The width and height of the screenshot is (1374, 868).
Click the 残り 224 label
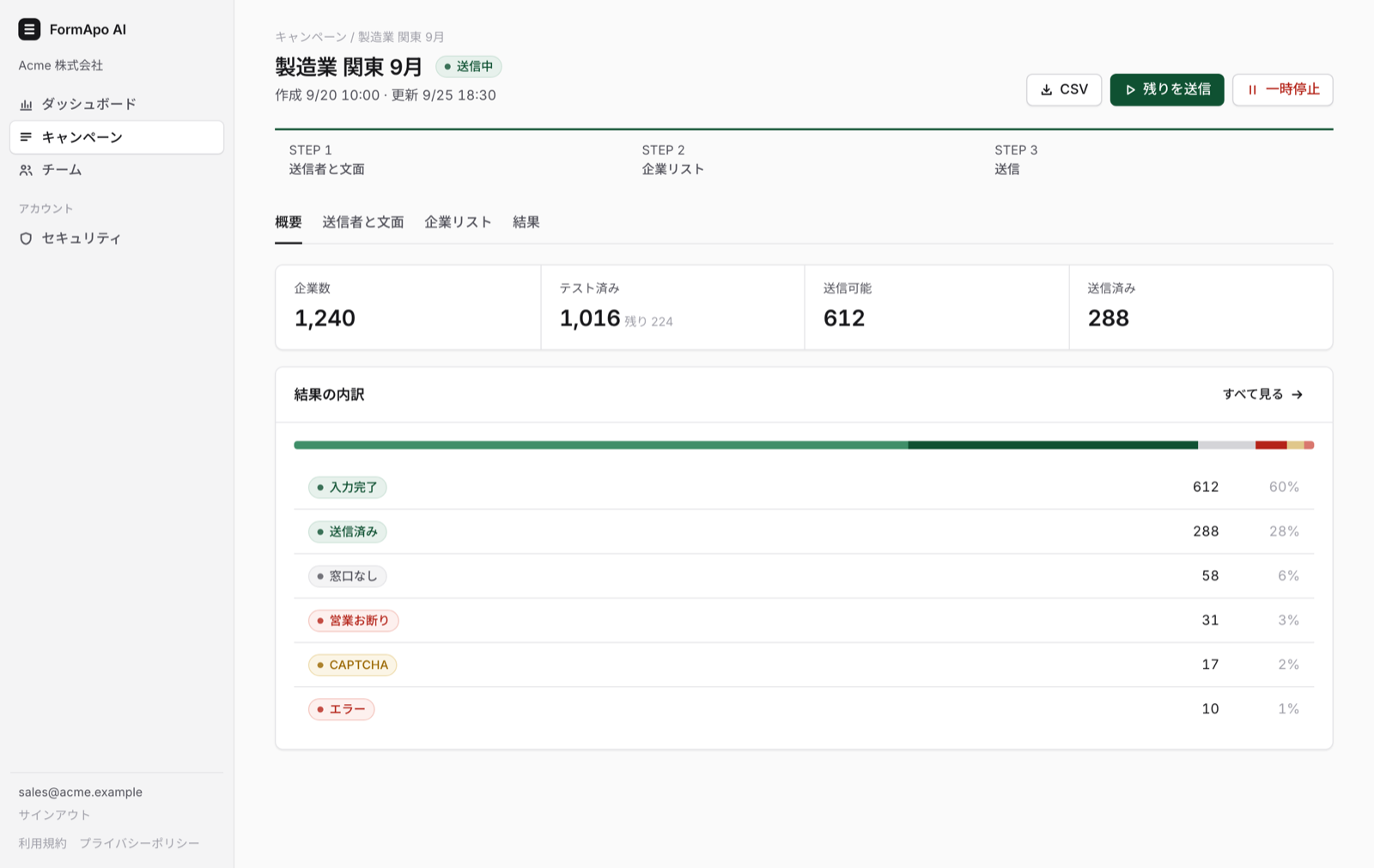click(648, 321)
